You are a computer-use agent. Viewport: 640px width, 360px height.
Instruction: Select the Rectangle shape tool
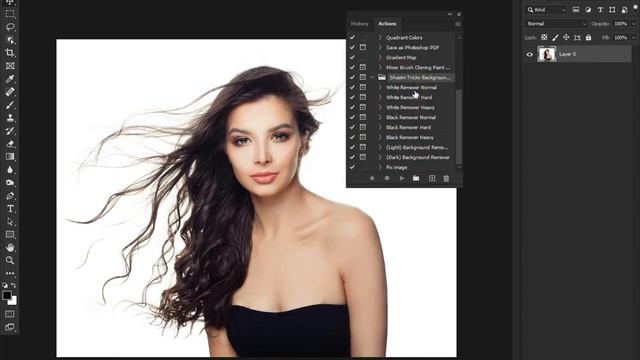(10, 235)
